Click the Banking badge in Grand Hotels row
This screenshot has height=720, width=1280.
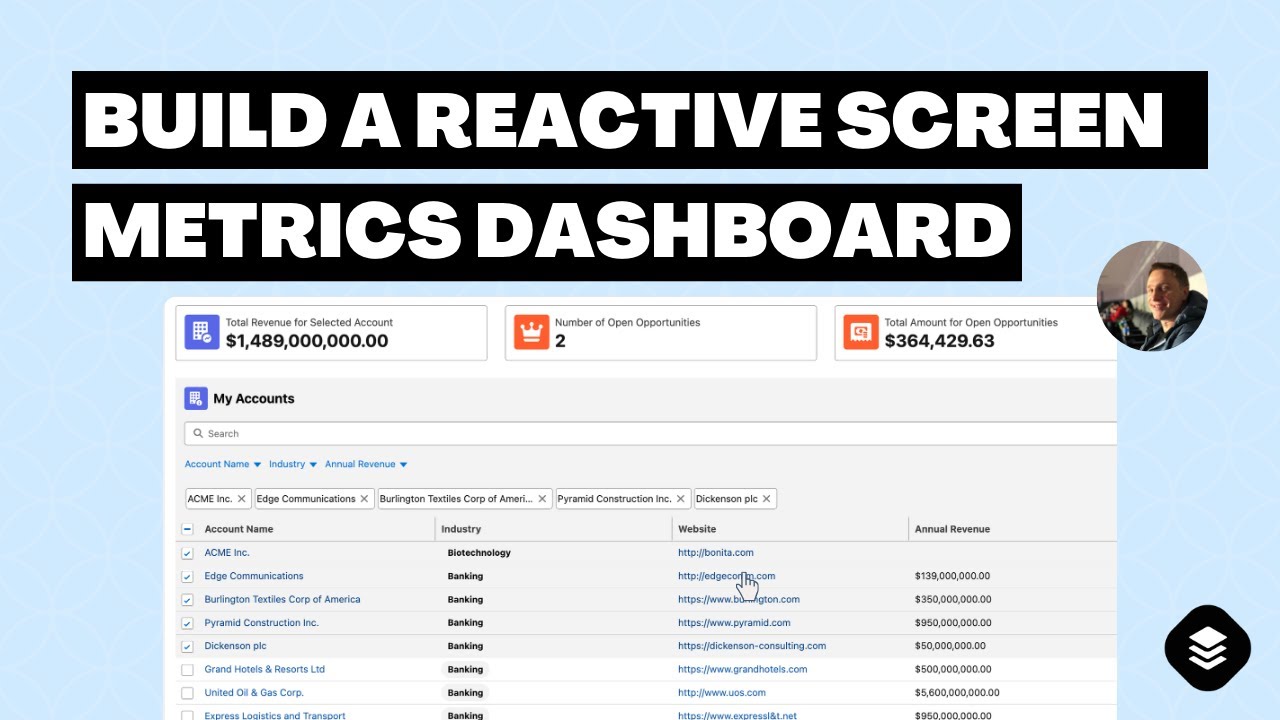click(465, 669)
